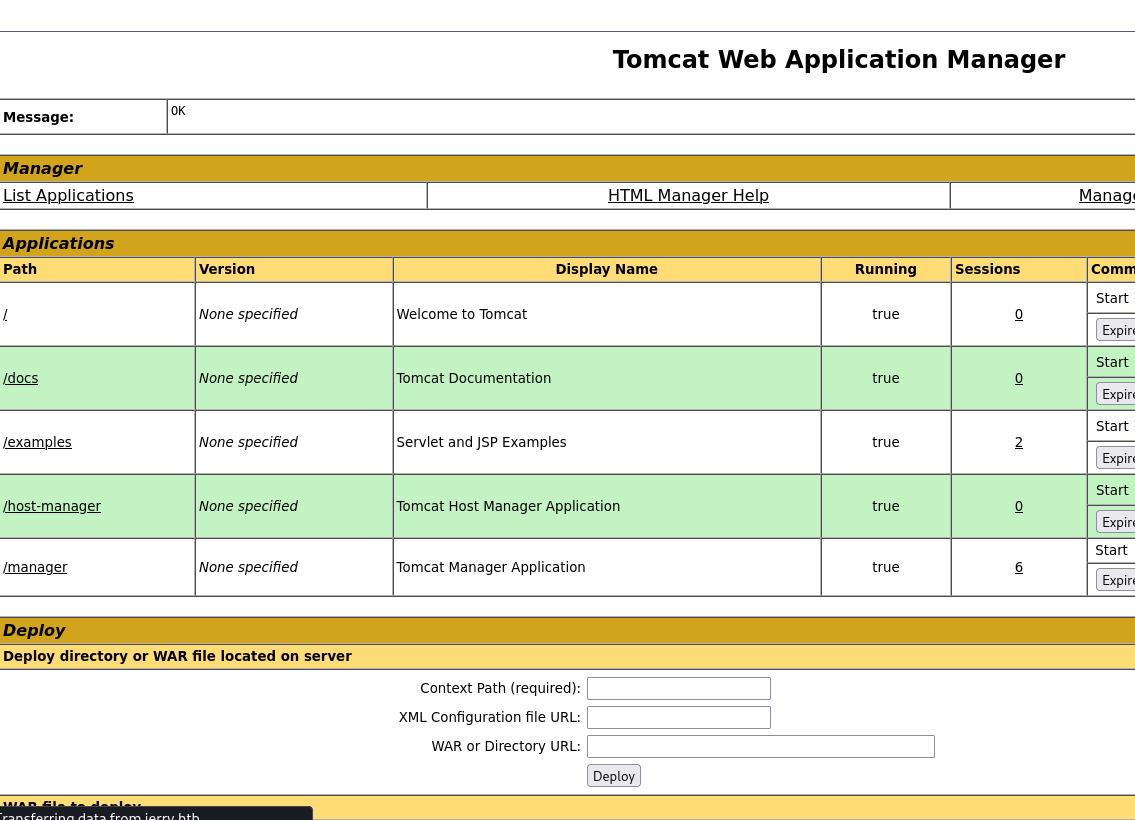View sessions count for Tomcat Documentation
This screenshot has height=820, width=1135.
click(1018, 378)
